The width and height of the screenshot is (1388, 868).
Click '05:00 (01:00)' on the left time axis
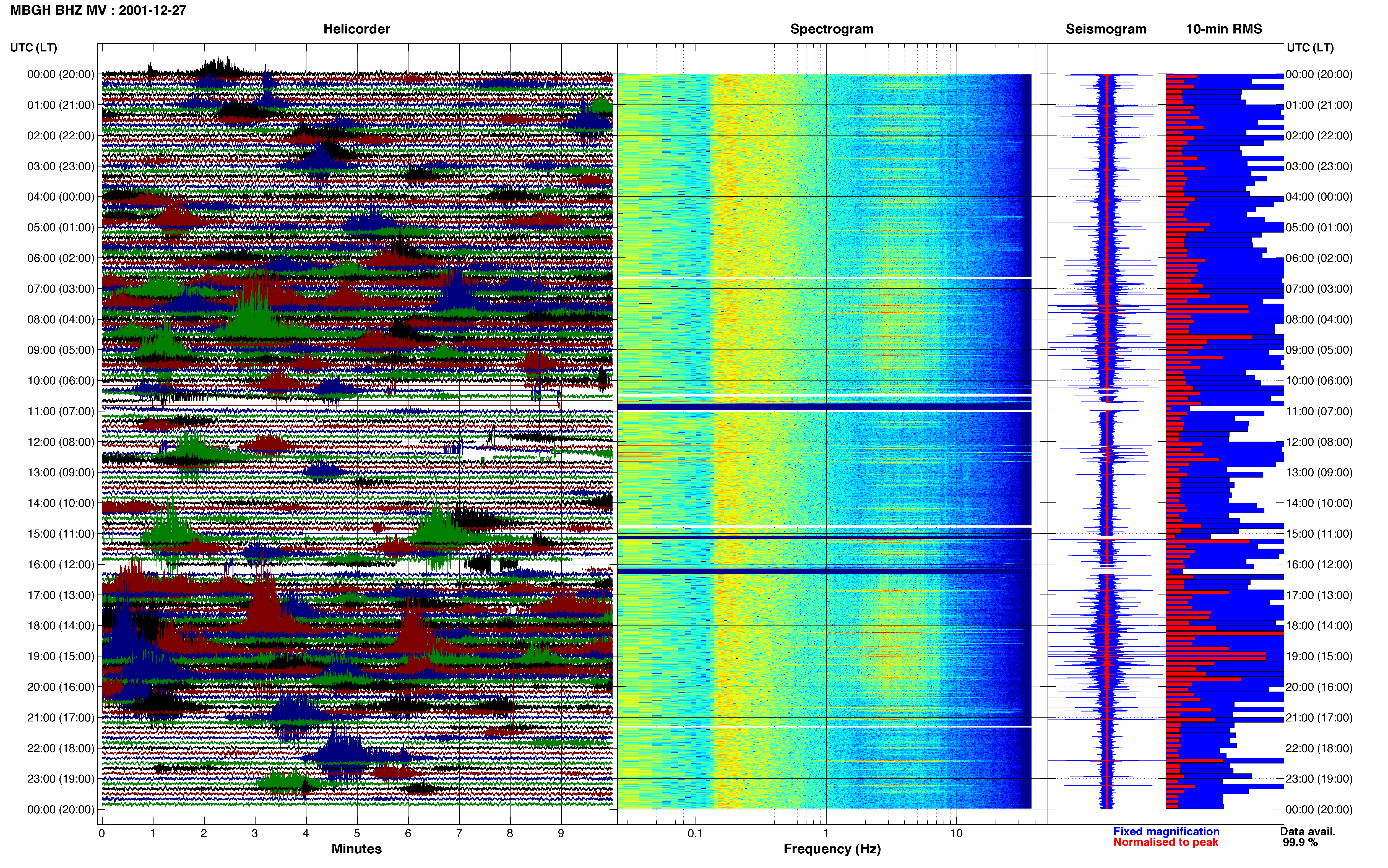[60, 227]
